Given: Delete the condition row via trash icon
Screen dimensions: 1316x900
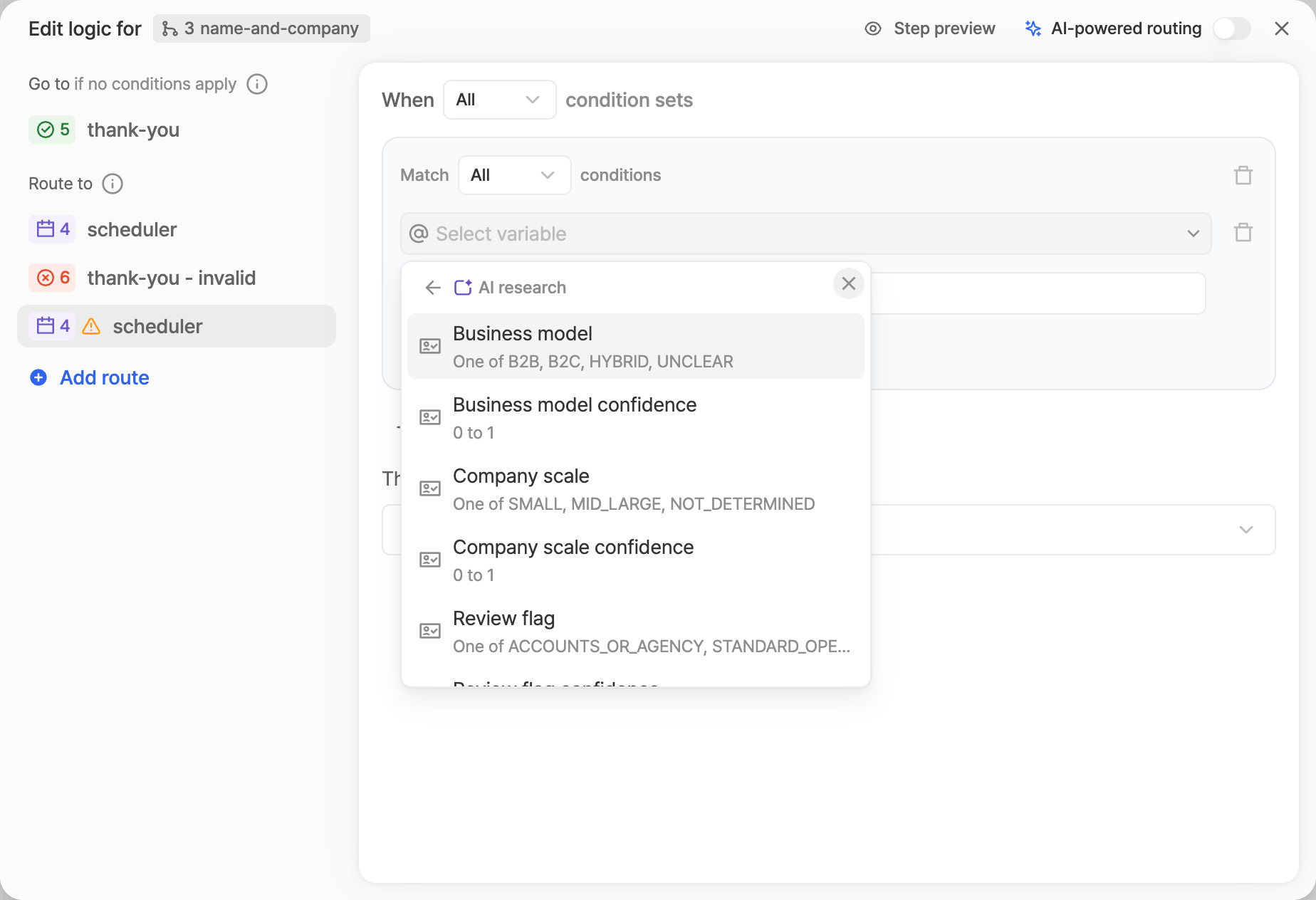Looking at the screenshot, I should point(1243,232).
